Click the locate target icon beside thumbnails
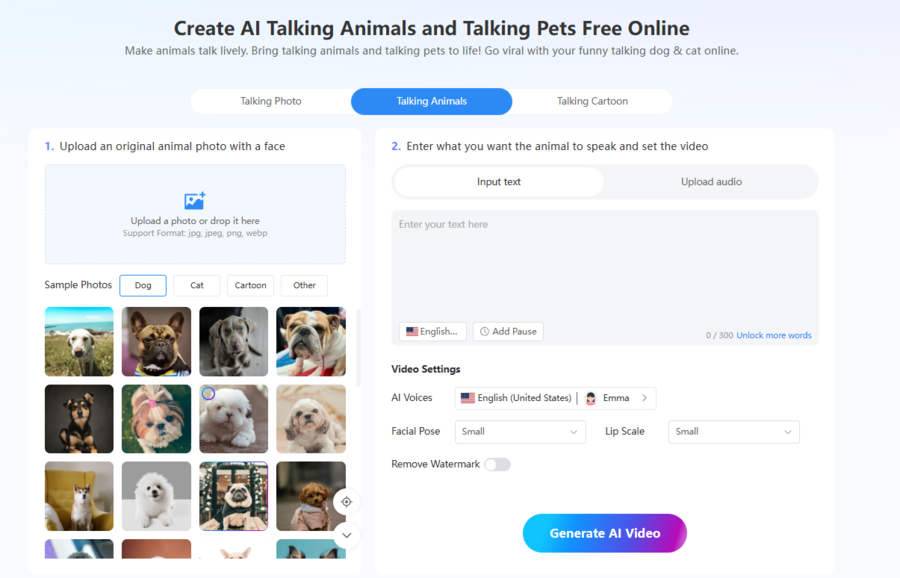This screenshot has width=900, height=578. (347, 502)
